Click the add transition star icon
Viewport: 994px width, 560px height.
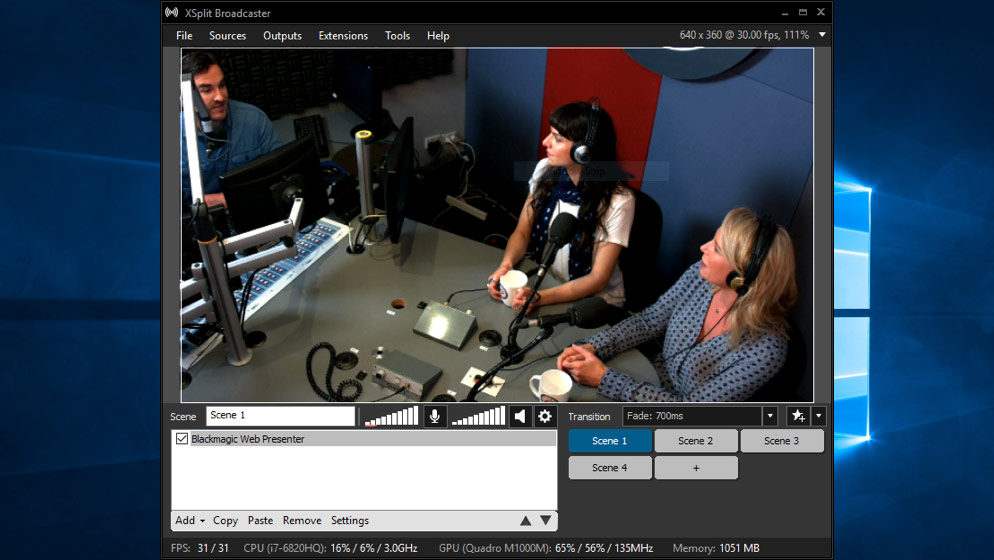(x=797, y=416)
